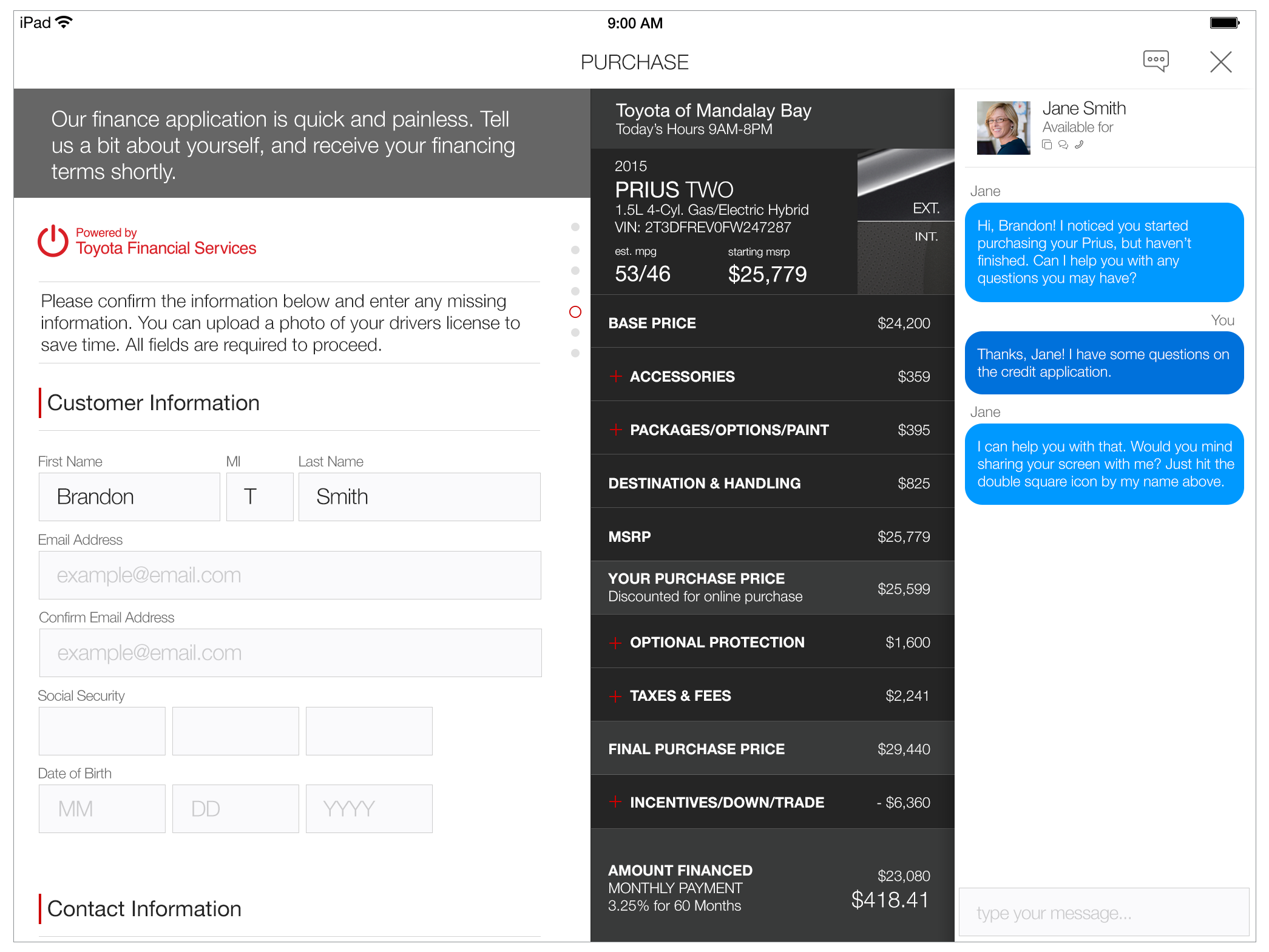This screenshot has width=1269, height=952.
Task: Tap the PURCHASE title
Action: pos(634,62)
